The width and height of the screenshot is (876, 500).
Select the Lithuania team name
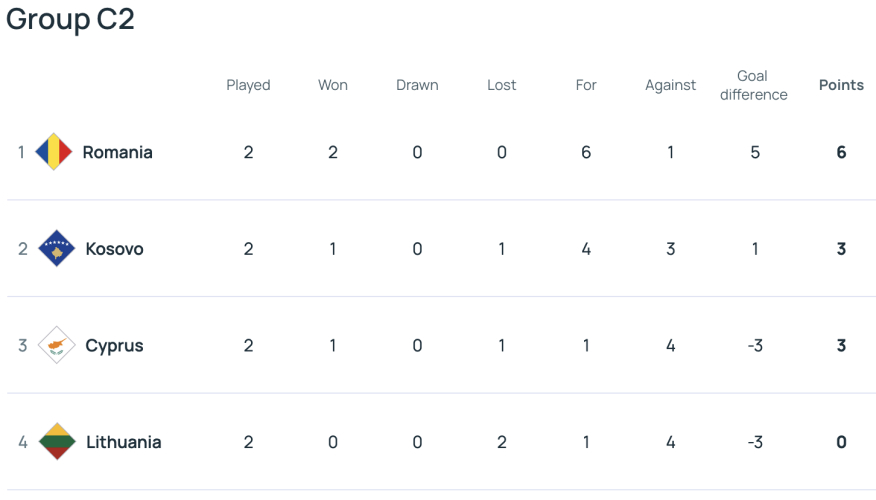click(123, 442)
